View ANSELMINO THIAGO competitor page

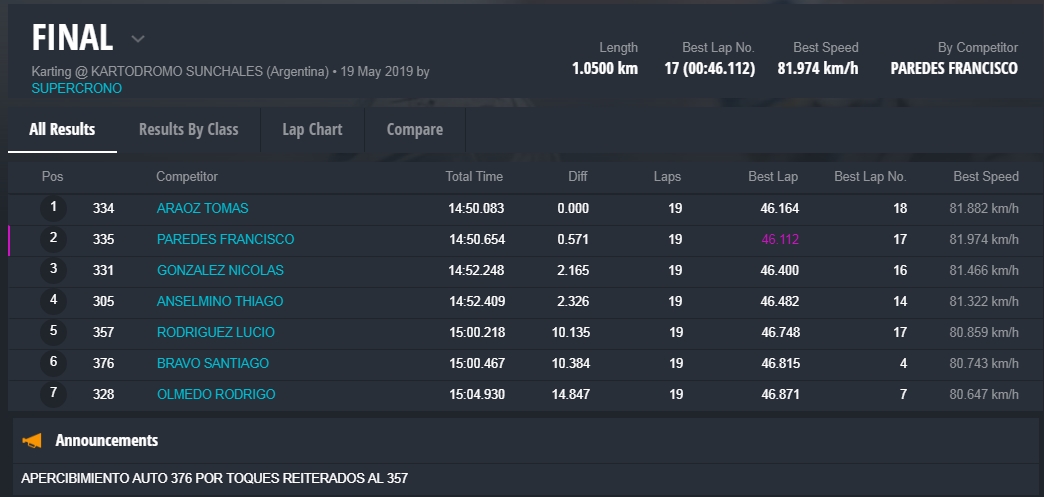tap(220, 301)
